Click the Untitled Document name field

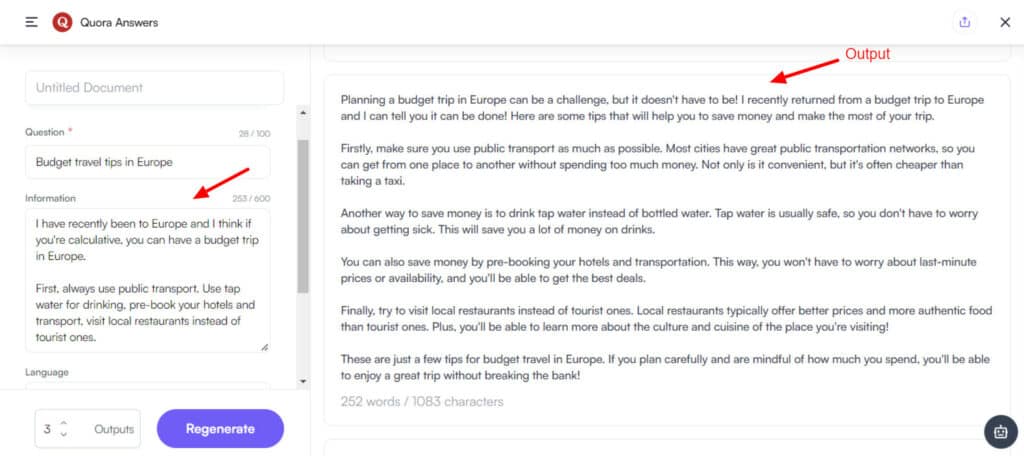[154, 88]
